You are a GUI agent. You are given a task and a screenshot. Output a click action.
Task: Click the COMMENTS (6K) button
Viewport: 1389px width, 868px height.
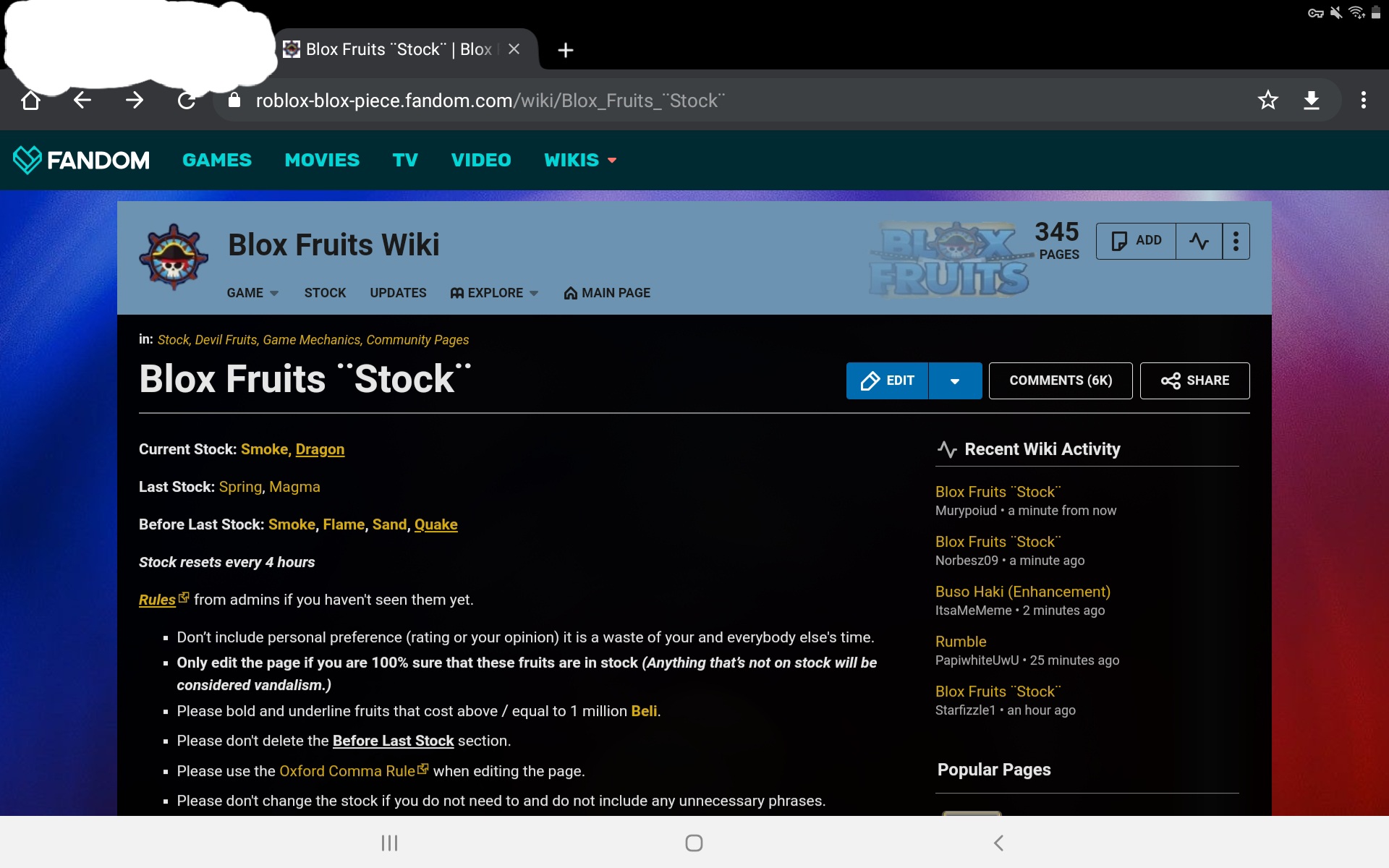coord(1060,380)
